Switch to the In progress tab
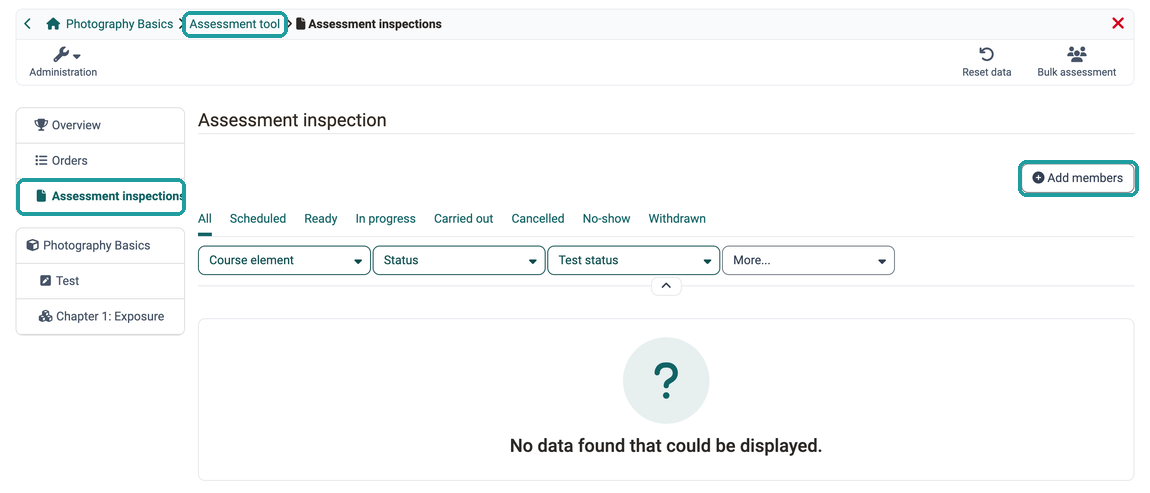 (x=386, y=219)
